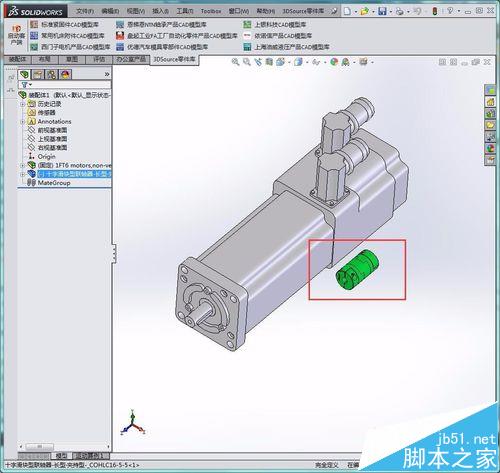Open the Appearances tab in right task pane
The width and height of the screenshot is (500, 473).
tap(490, 148)
